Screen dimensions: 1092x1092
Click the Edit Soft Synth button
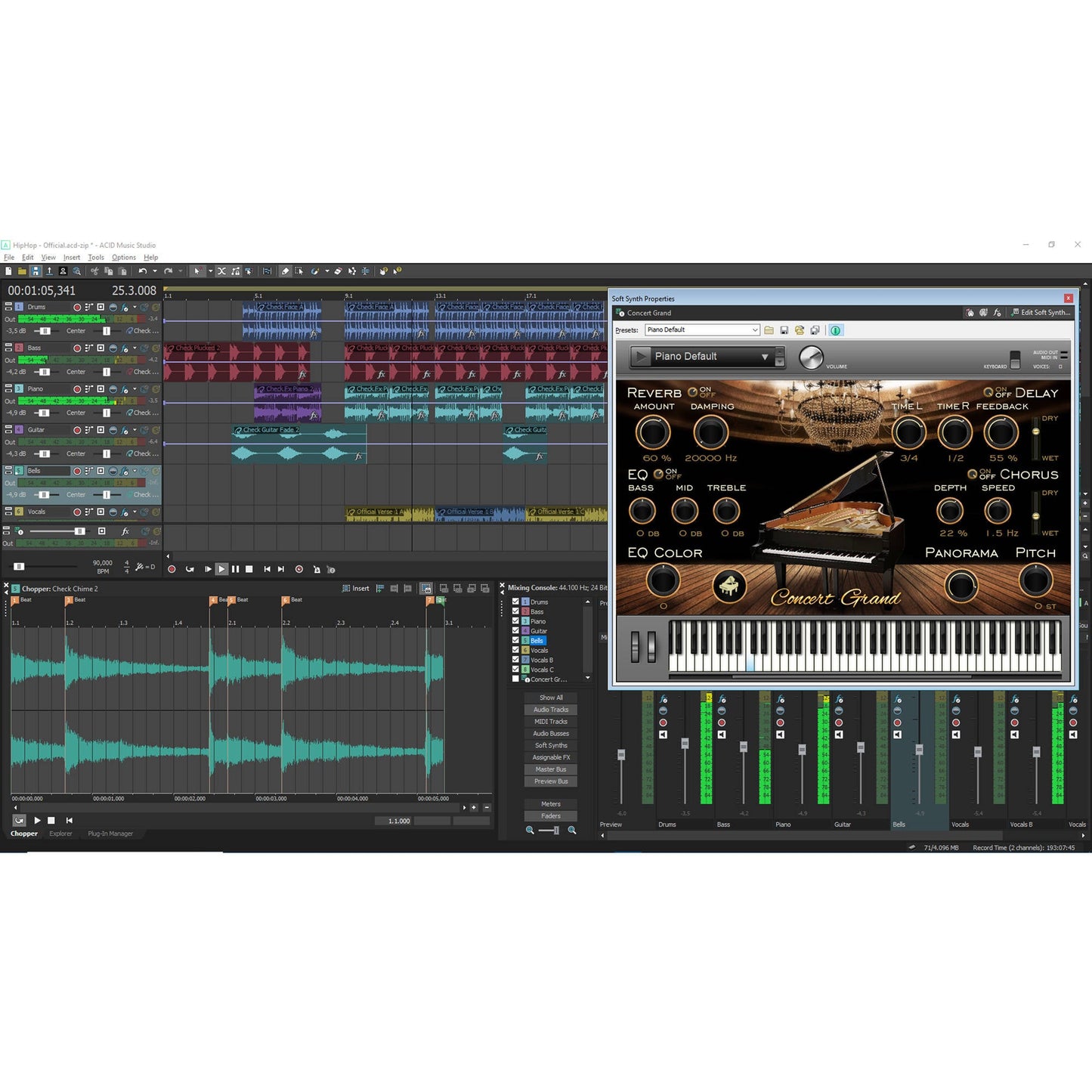(1043, 312)
